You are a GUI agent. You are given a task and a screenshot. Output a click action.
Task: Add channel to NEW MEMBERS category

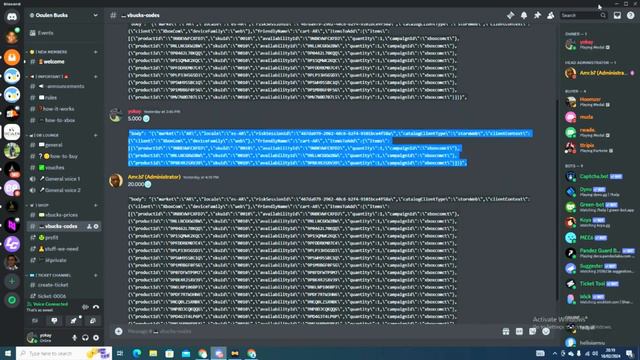96,52
